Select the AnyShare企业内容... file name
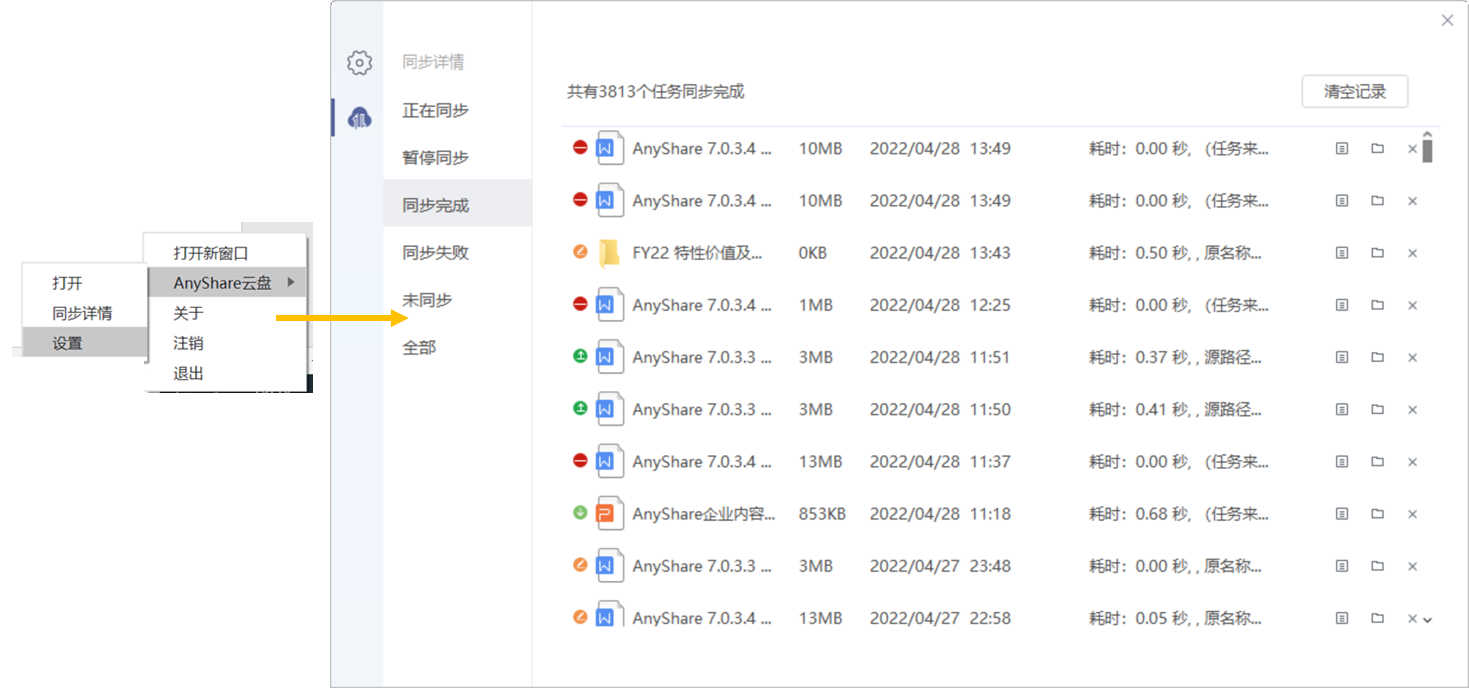 [x=703, y=514]
